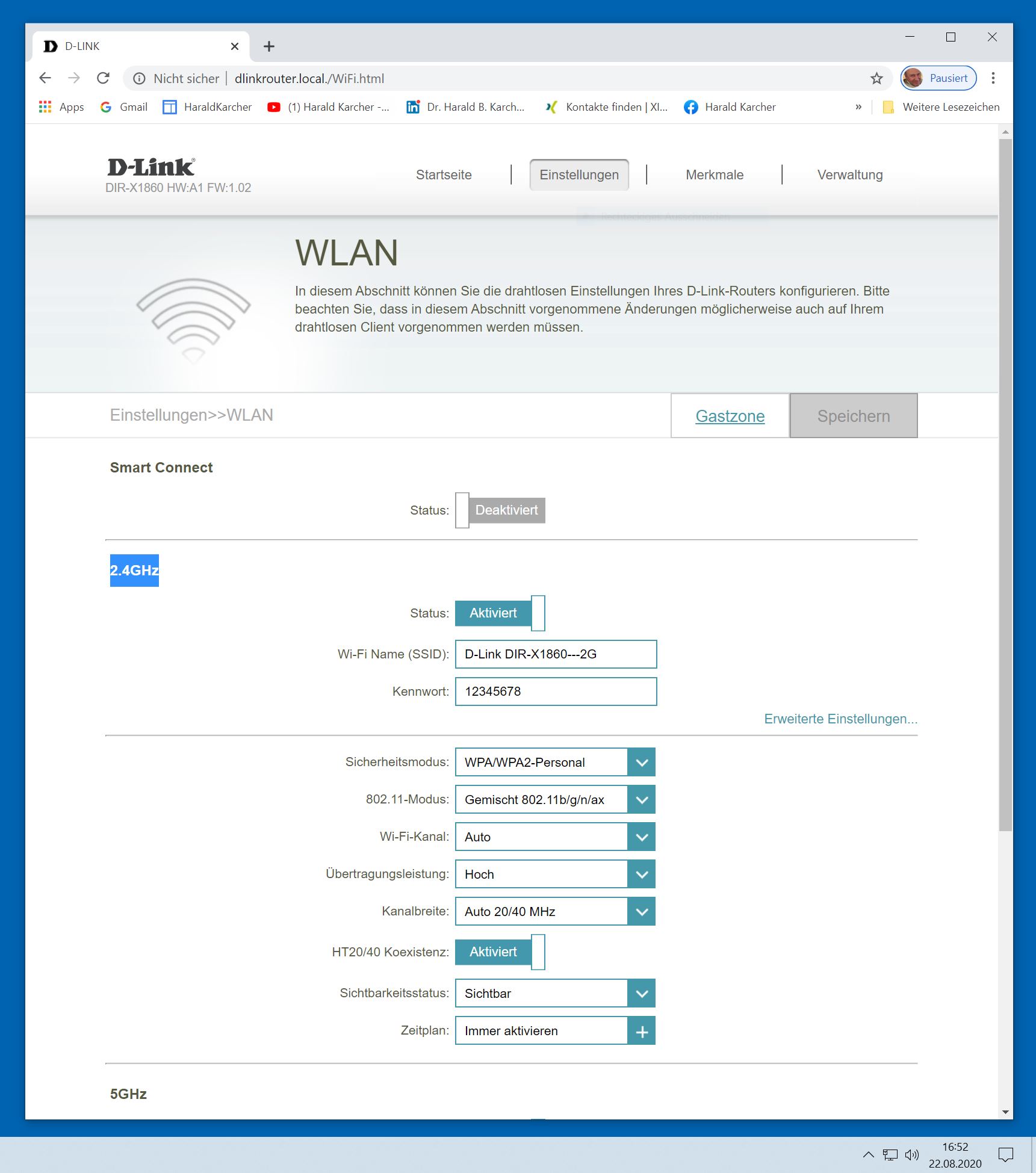Viewport: 1036px width, 1173px height.
Task: Click the Kennwort password field
Action: pos(556,692)
